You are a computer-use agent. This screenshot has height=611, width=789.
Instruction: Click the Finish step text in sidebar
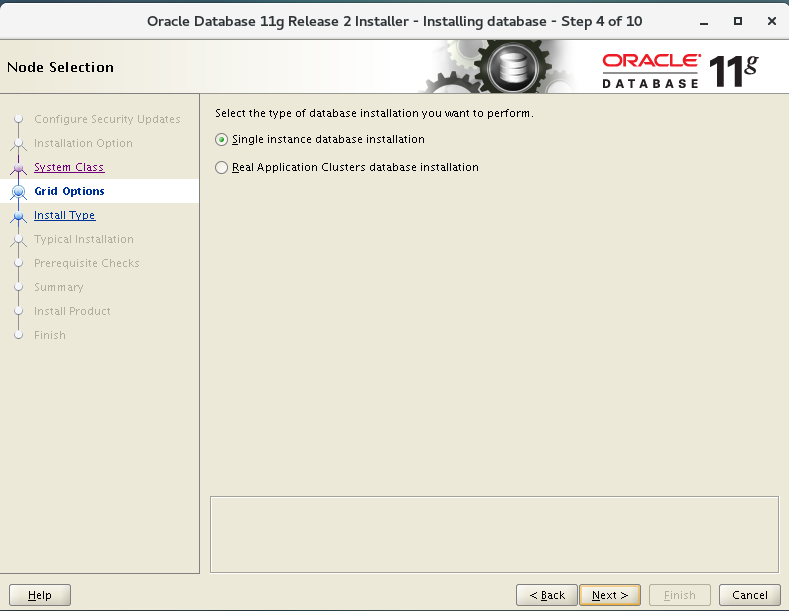tap(50, 335)
